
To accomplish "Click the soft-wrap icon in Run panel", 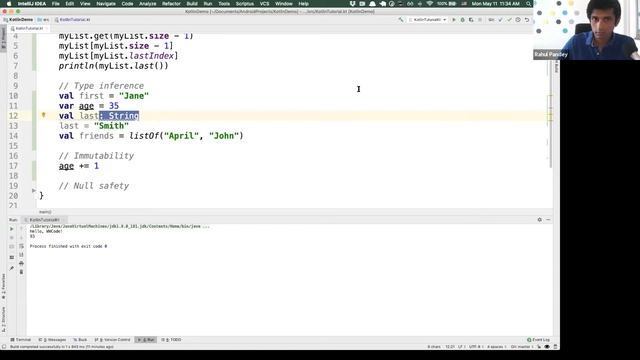I will (21, 246).
